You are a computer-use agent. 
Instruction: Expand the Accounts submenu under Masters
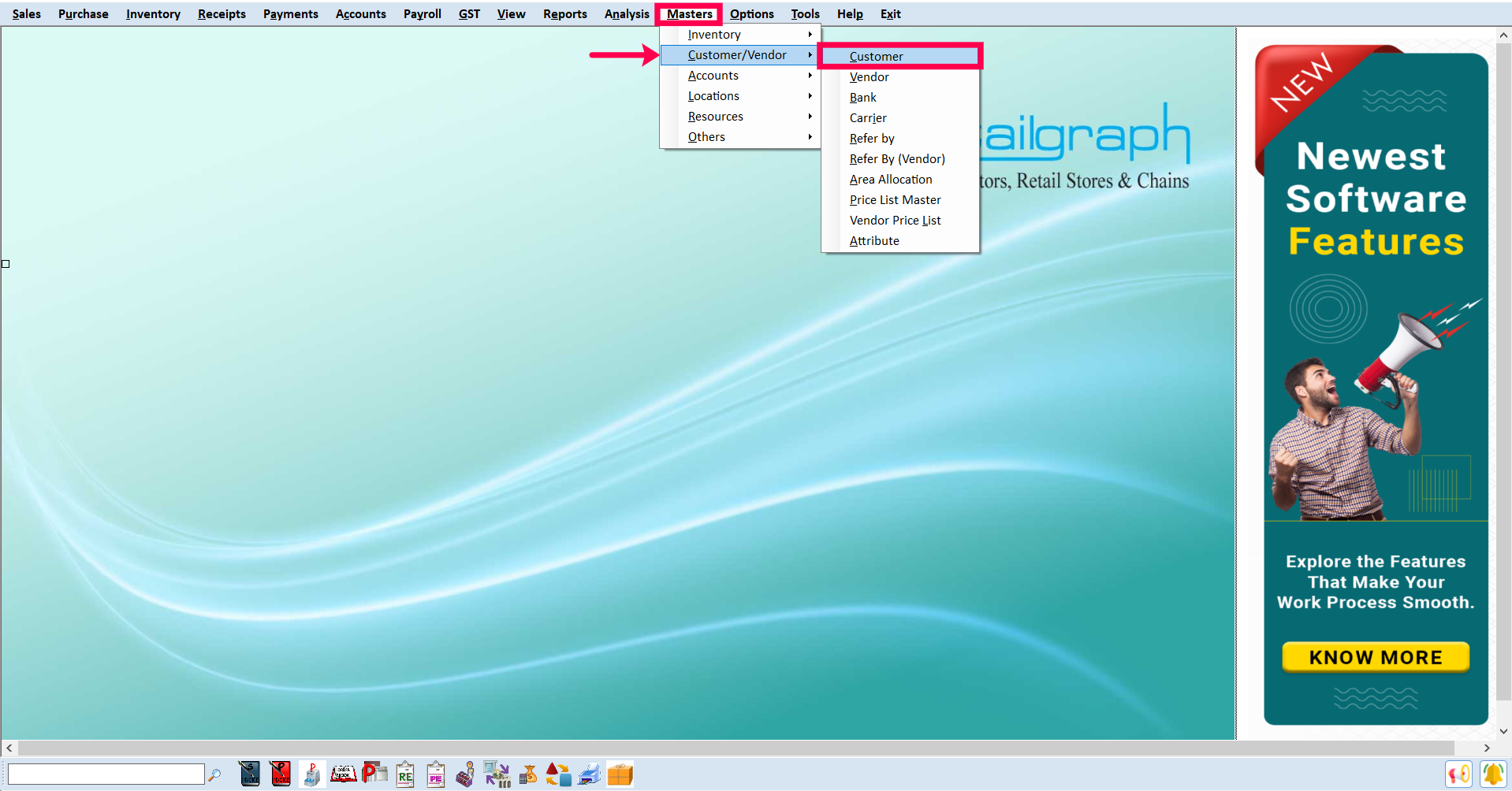click(739, 76)
